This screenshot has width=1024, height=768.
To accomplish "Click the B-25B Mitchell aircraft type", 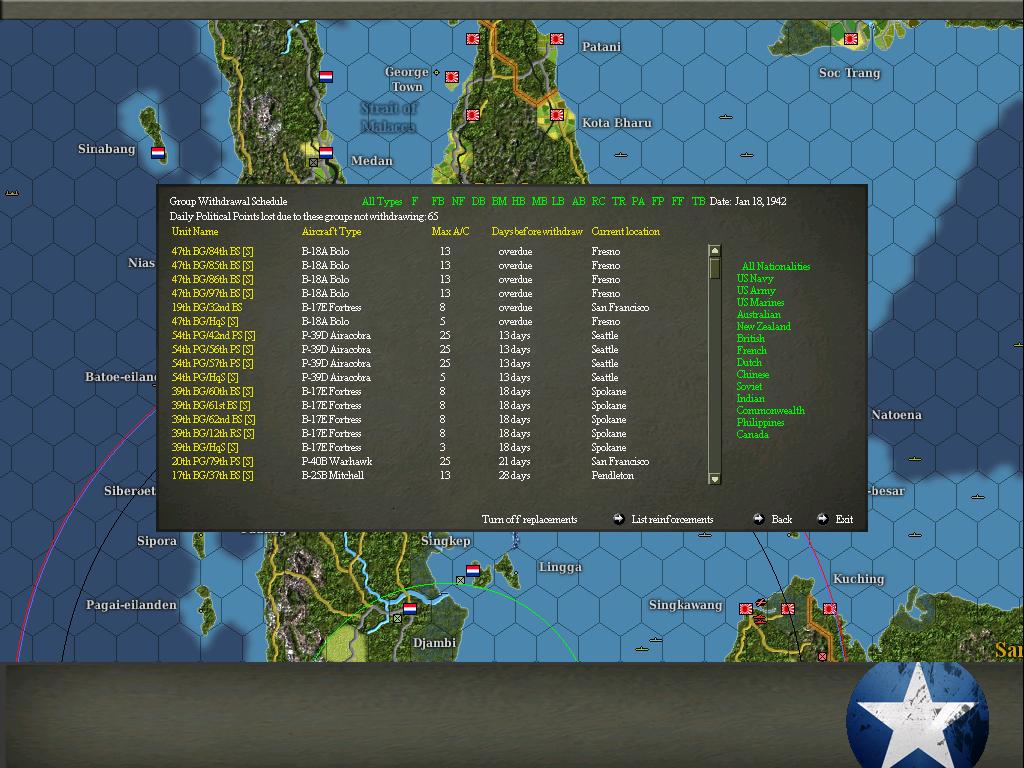I will [332, 475].
